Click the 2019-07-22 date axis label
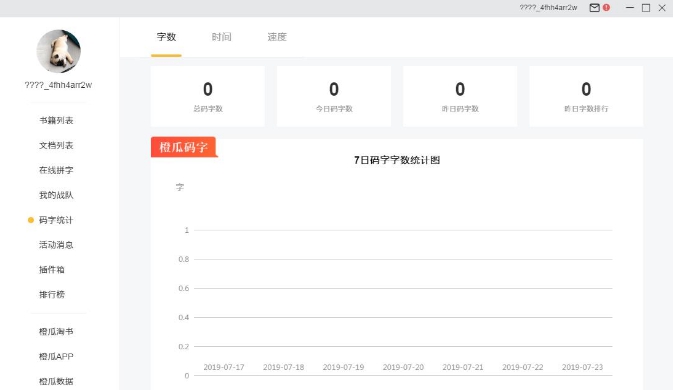673x390 pixels. point(523,367)
